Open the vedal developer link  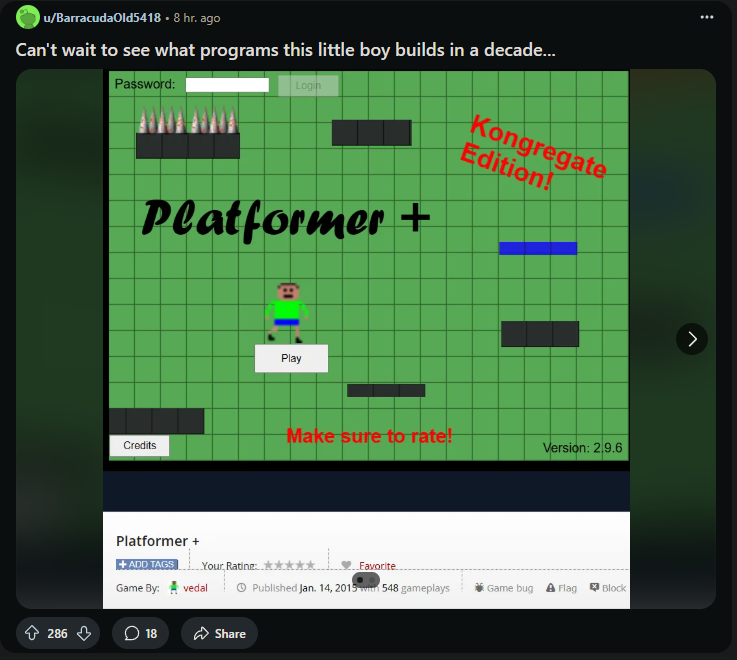(x=196, y=588)
